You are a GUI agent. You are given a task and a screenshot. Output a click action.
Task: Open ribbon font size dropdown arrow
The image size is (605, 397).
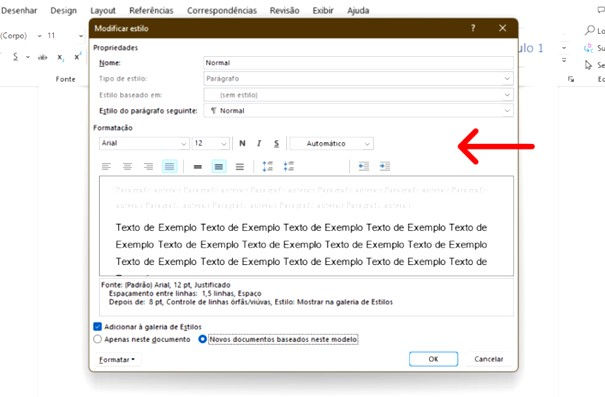pos(81,36)
